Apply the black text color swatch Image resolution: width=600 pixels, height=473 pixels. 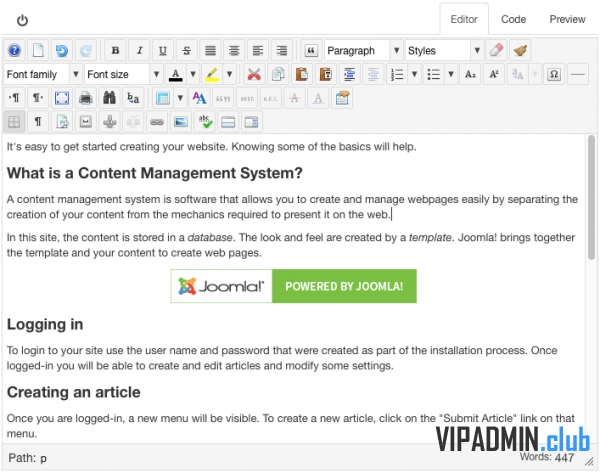(x=176, y=74)
